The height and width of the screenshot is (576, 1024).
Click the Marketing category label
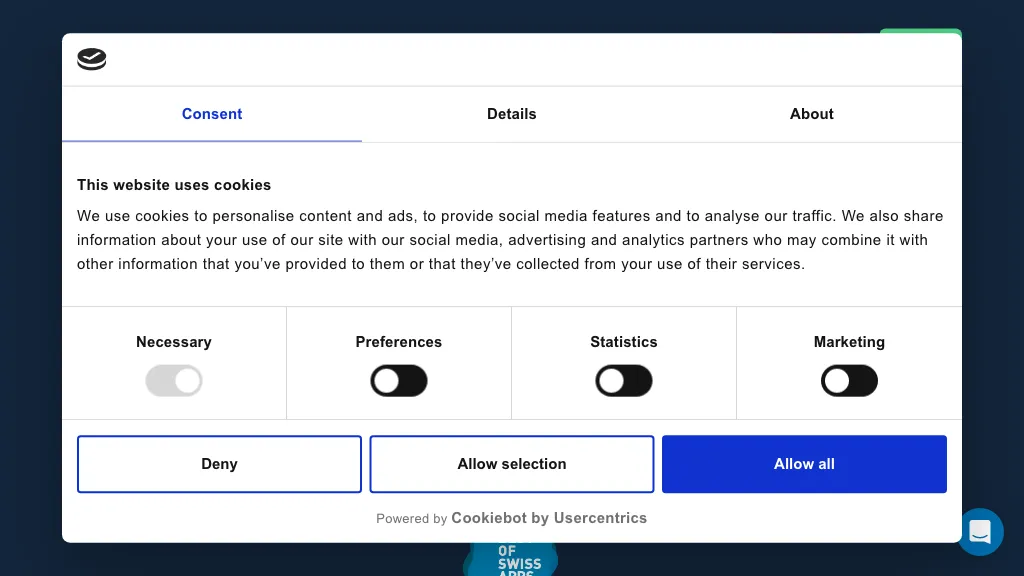[x=849, y=342]
